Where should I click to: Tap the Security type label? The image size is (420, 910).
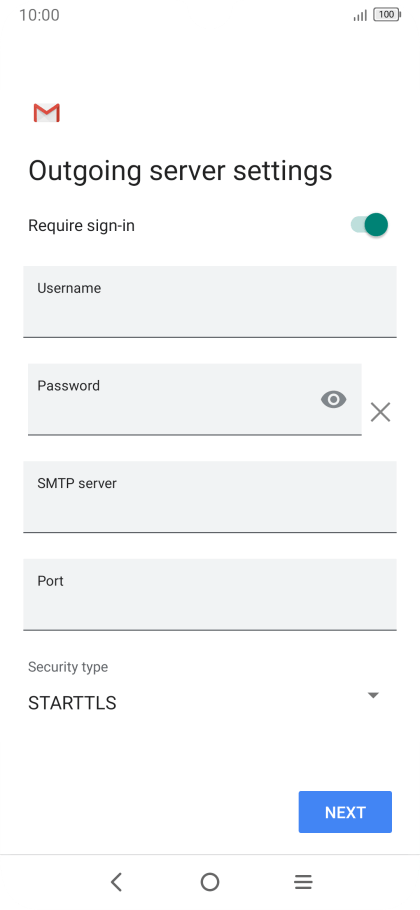pyautogui.click(x=68, y=667)
